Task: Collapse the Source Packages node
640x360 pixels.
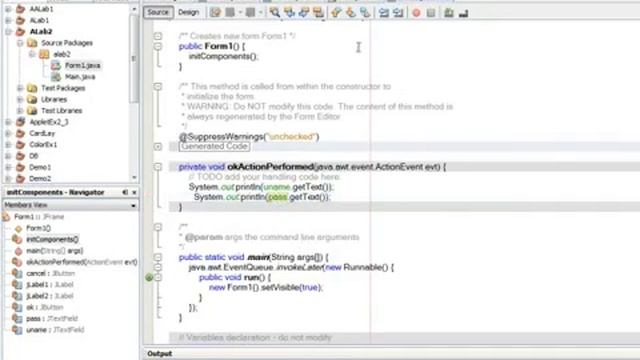Action: 20,43
